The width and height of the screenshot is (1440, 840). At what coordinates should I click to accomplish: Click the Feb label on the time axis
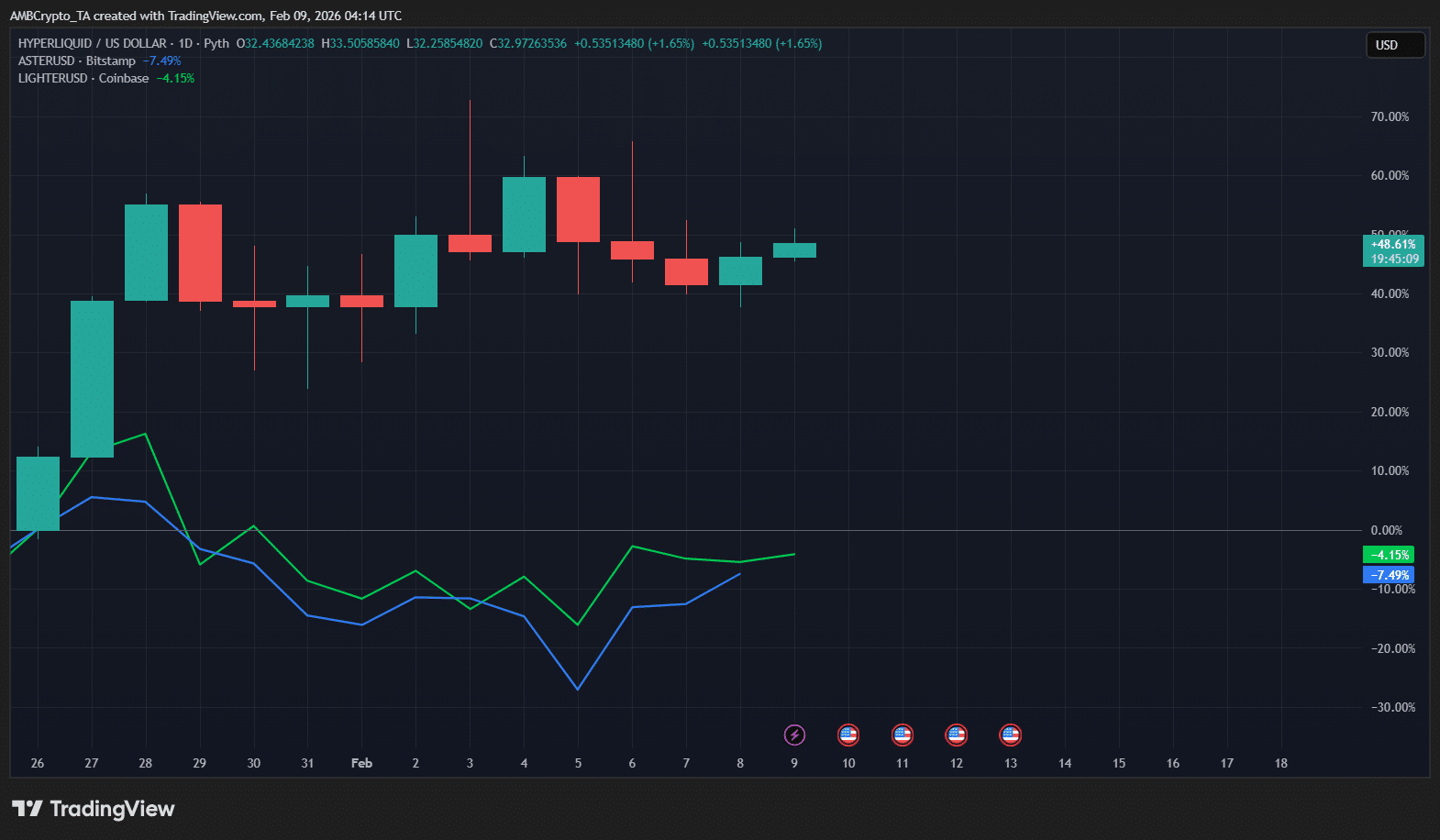361,763
